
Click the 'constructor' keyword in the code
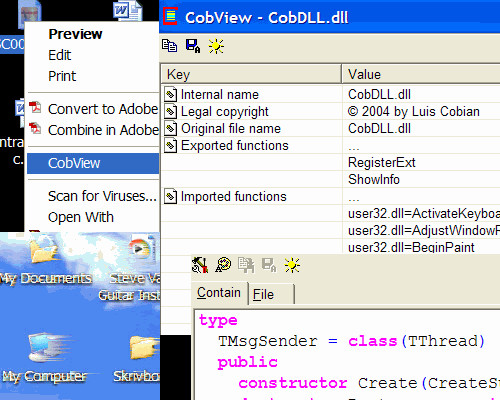pyautogui.click(x=293, y=383)
